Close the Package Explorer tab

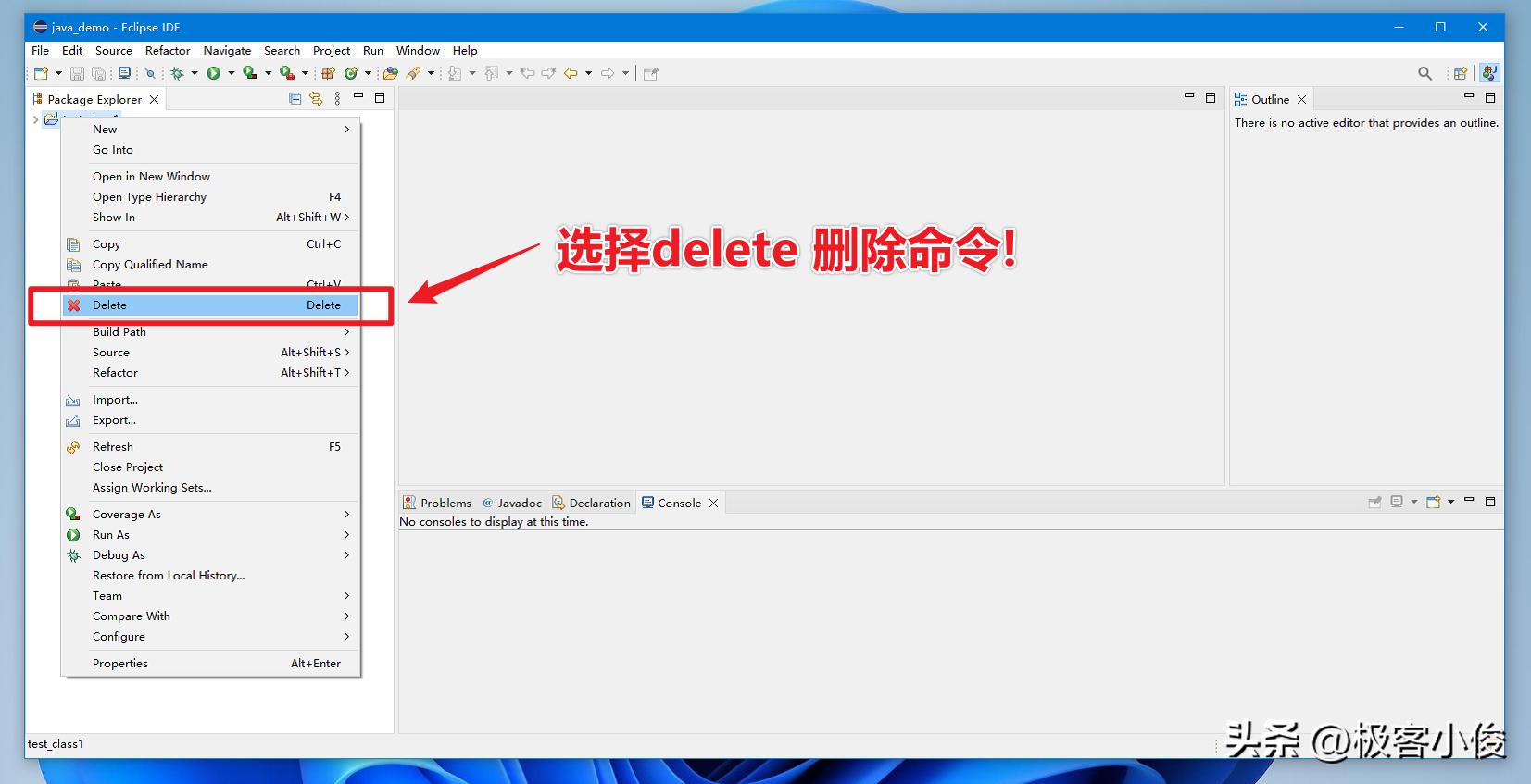pyautogui.click(x=154, y=99)
